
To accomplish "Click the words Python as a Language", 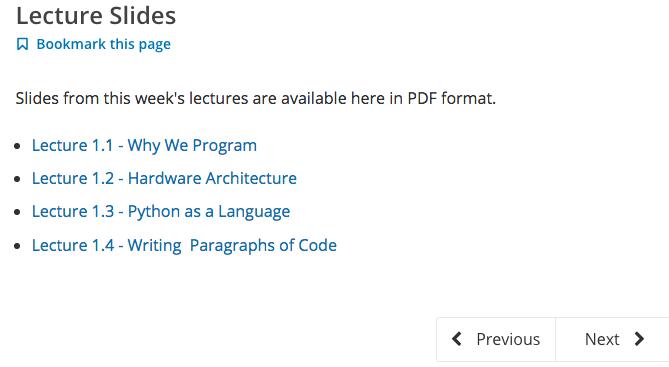I will point(209,212).
